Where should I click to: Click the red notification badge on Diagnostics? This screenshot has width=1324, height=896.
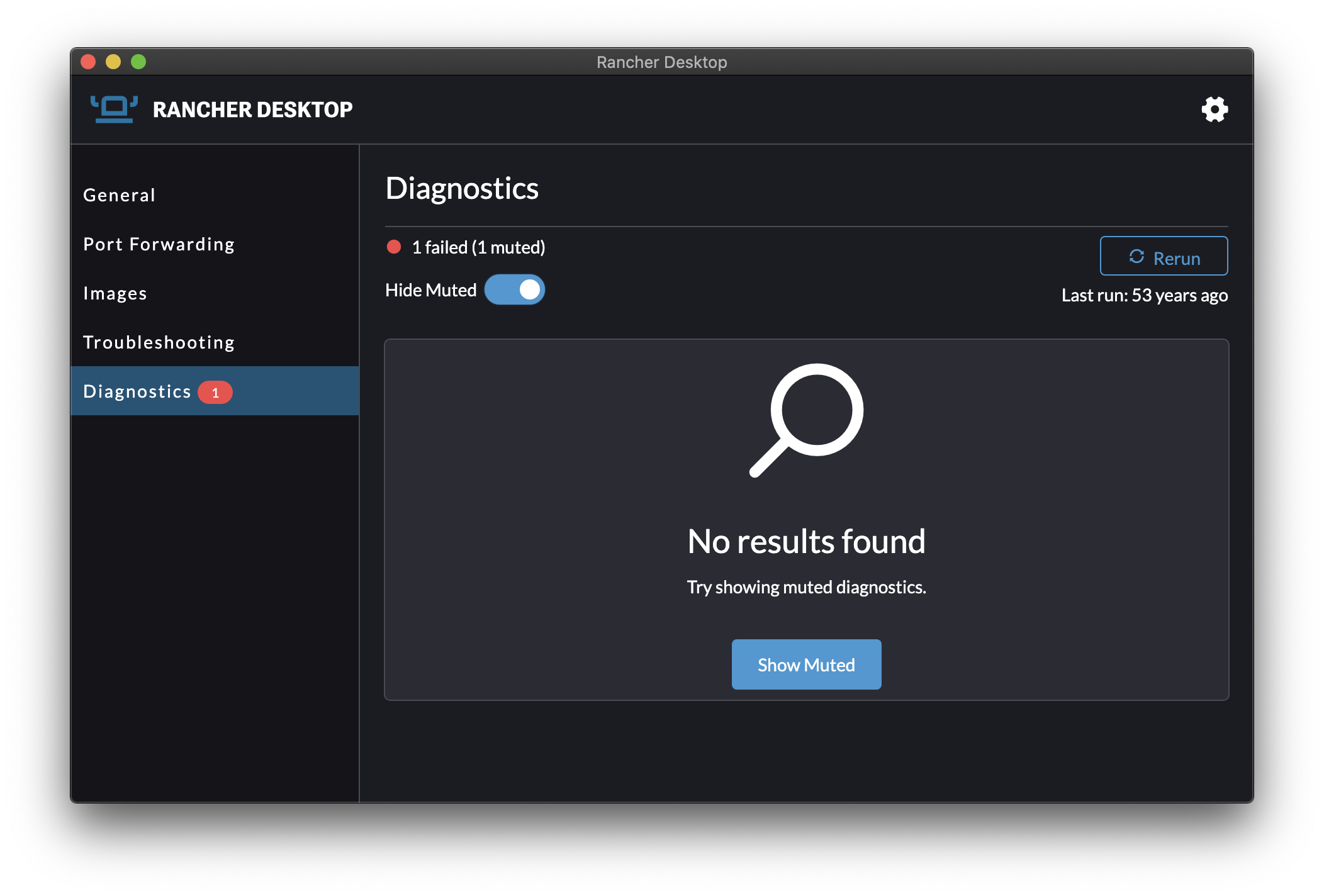215,391
